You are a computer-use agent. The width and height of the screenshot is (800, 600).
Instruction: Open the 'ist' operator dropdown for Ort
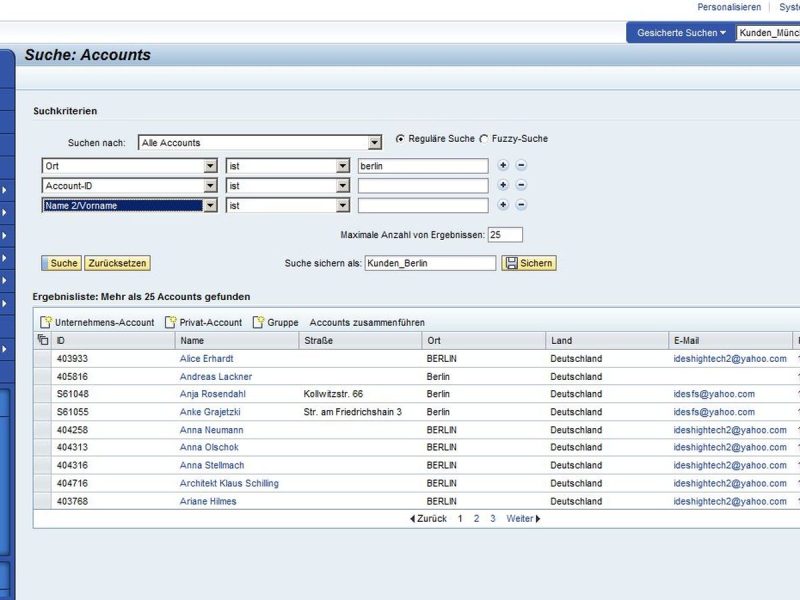coord(343,166)
